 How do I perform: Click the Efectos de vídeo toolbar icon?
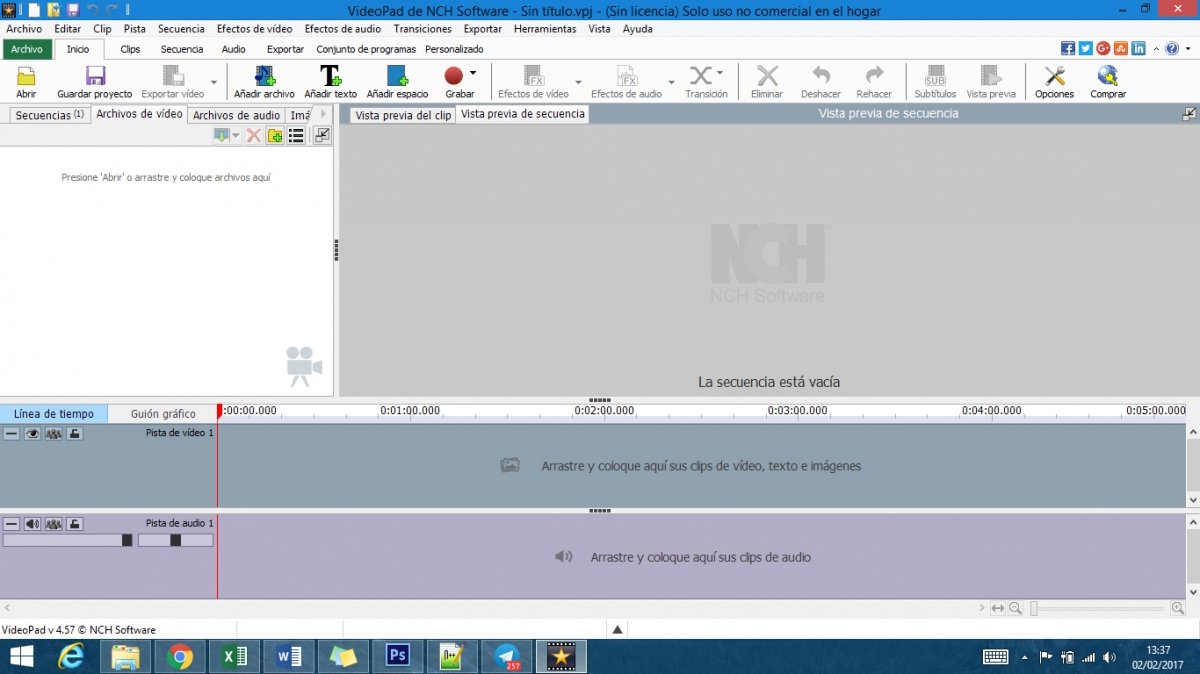point(534,81)
